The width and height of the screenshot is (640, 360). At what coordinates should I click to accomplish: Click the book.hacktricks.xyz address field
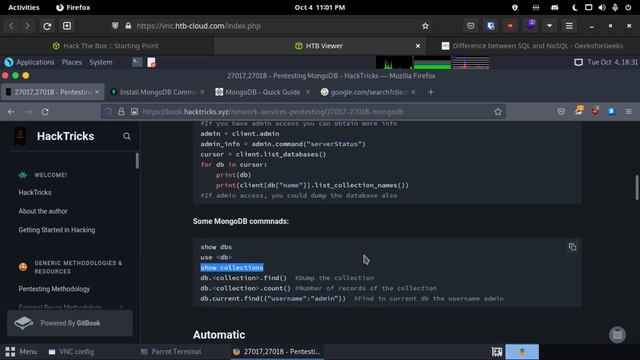[x=303, y=111]
